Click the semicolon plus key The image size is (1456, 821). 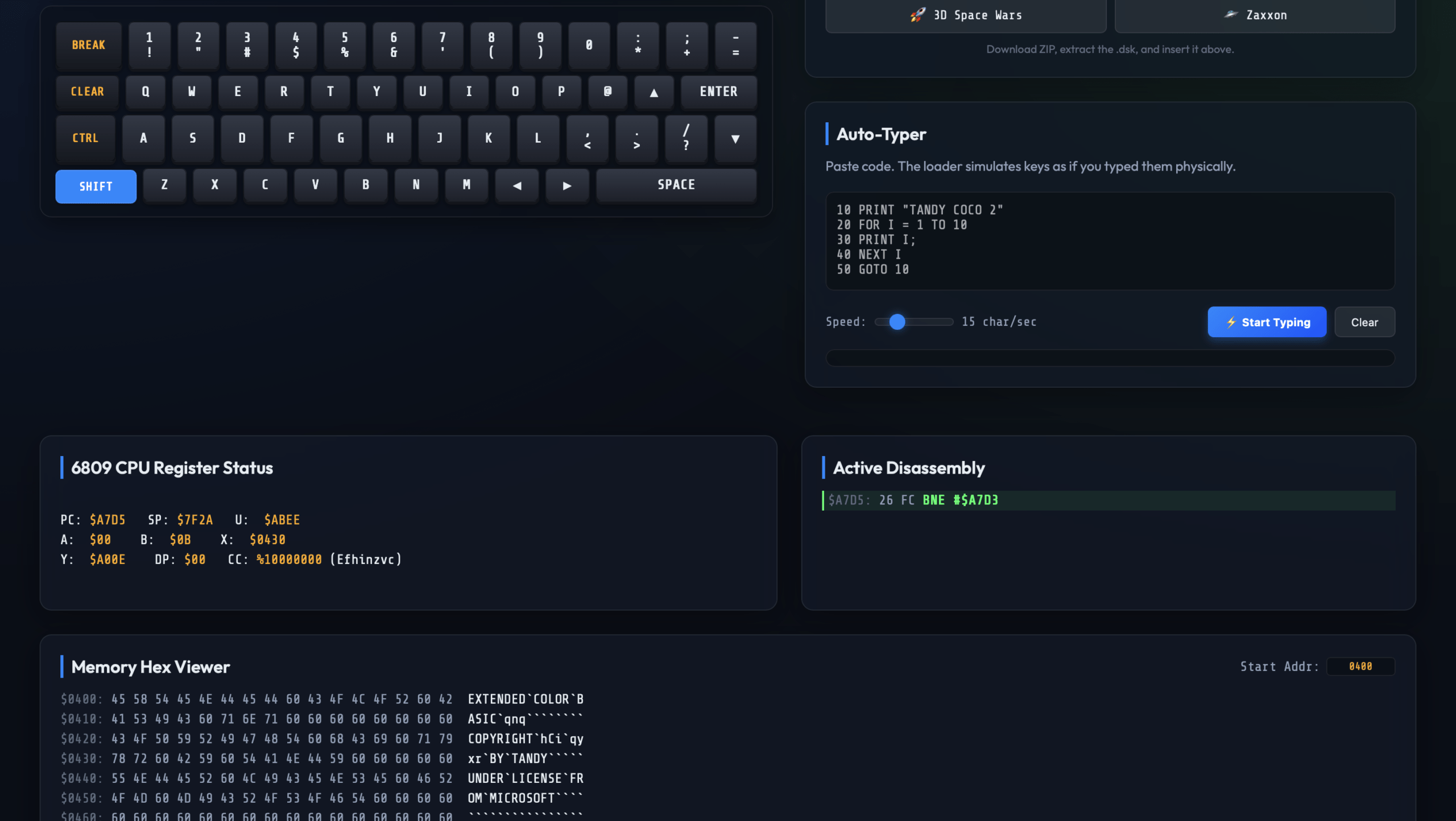click(x=687, y=45)
